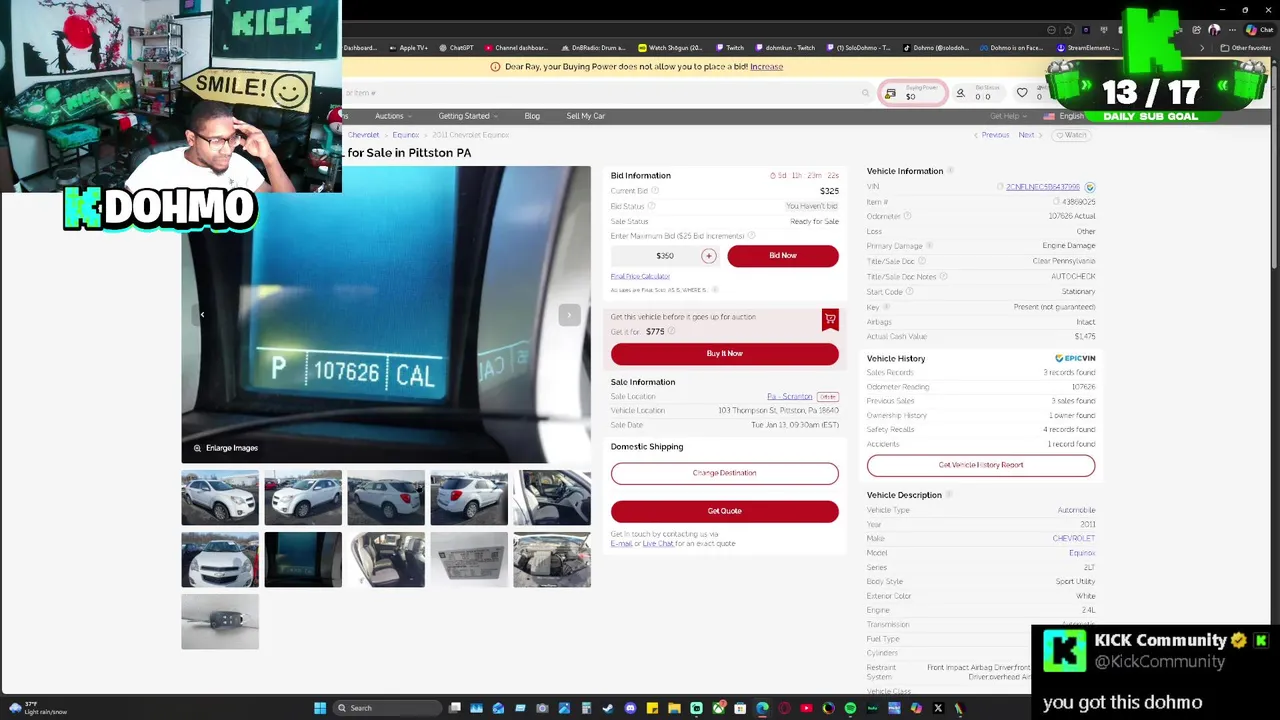Expand the Auctions menu dropdown
This screenshot has width=1280, height=720.
pyautogui.click(x=393, y=116)
